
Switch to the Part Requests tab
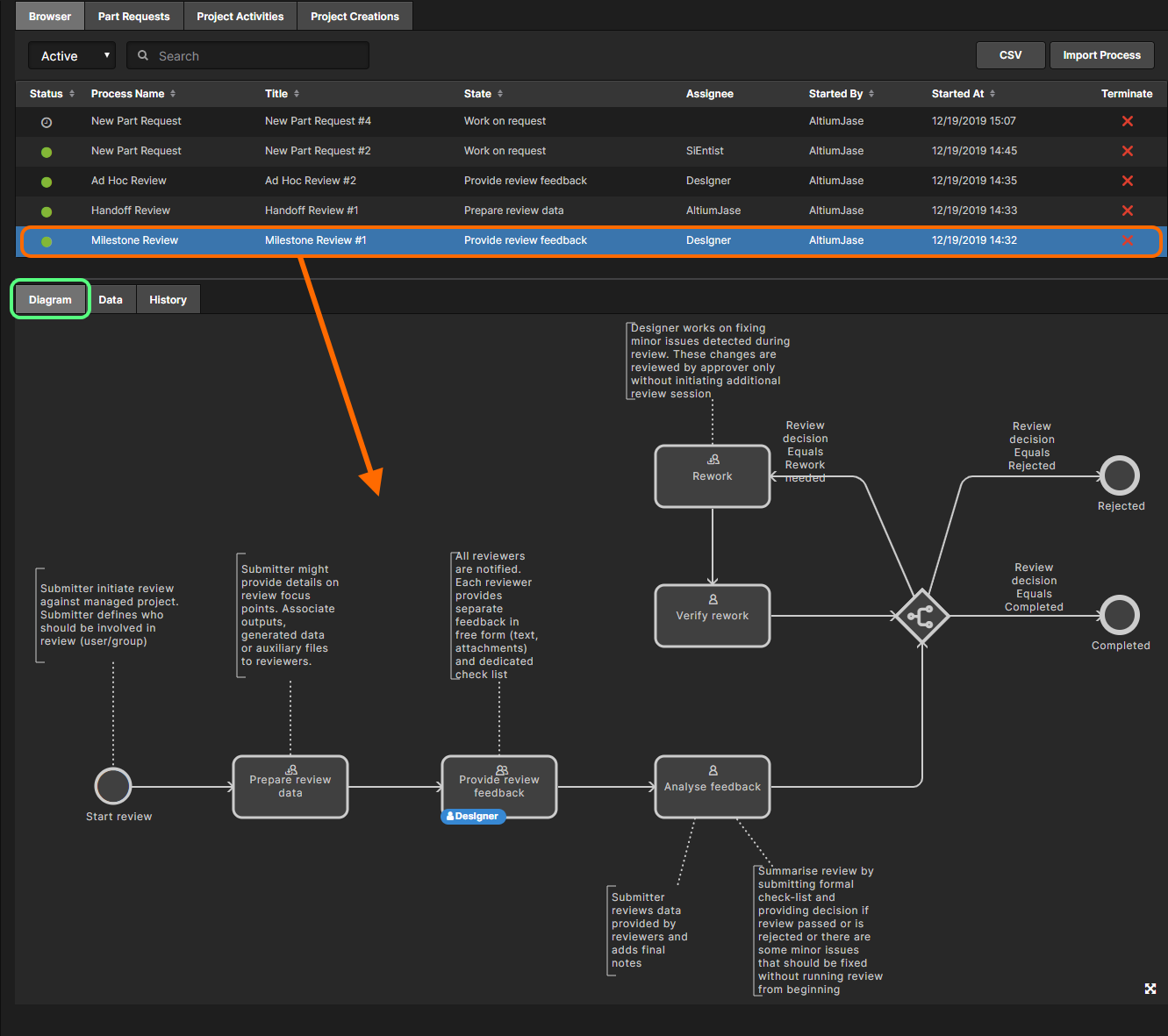coord(133,16)
